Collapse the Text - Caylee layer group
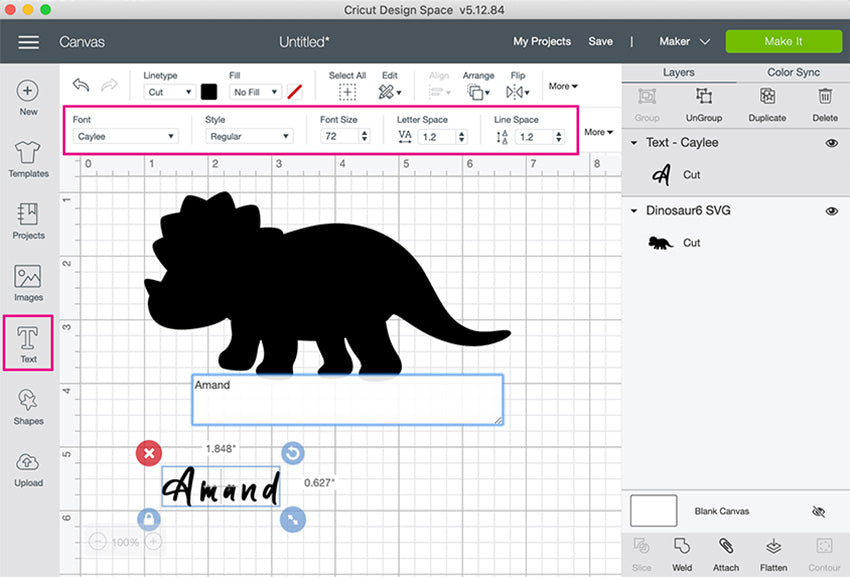The width and height of the screenshot is (850, 577). [634, 143]
